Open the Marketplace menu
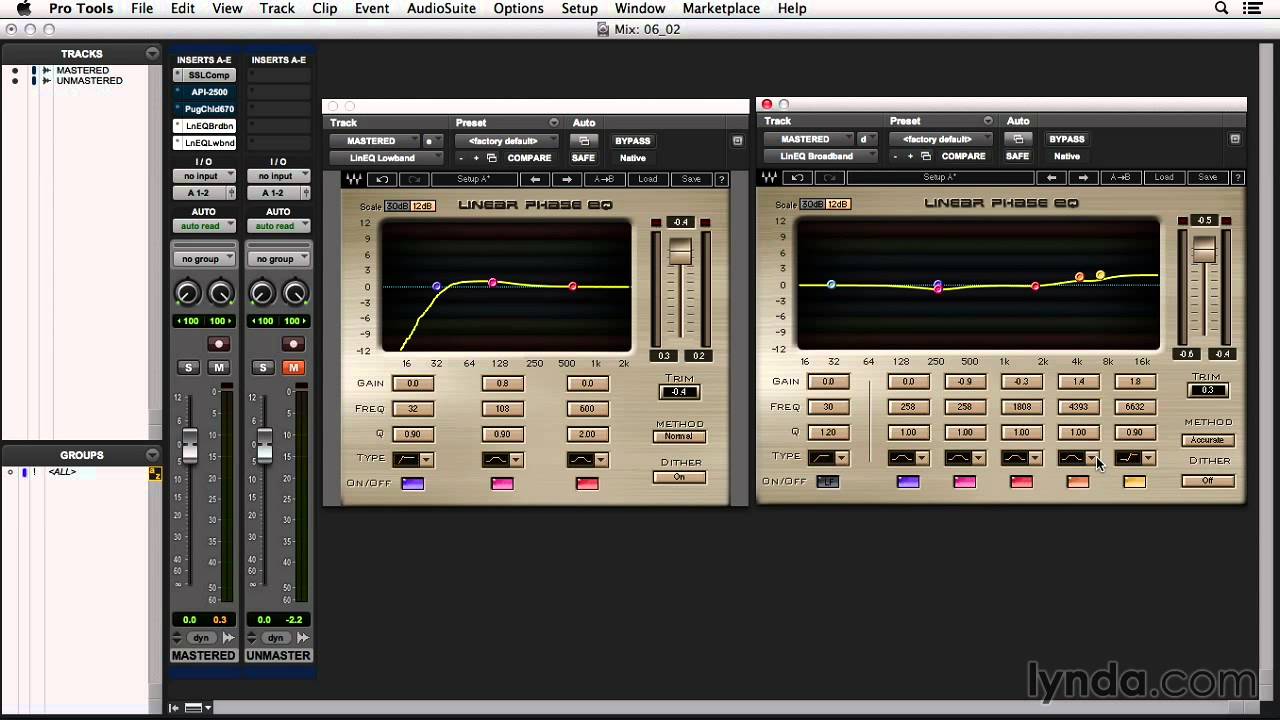 point(721,8)
